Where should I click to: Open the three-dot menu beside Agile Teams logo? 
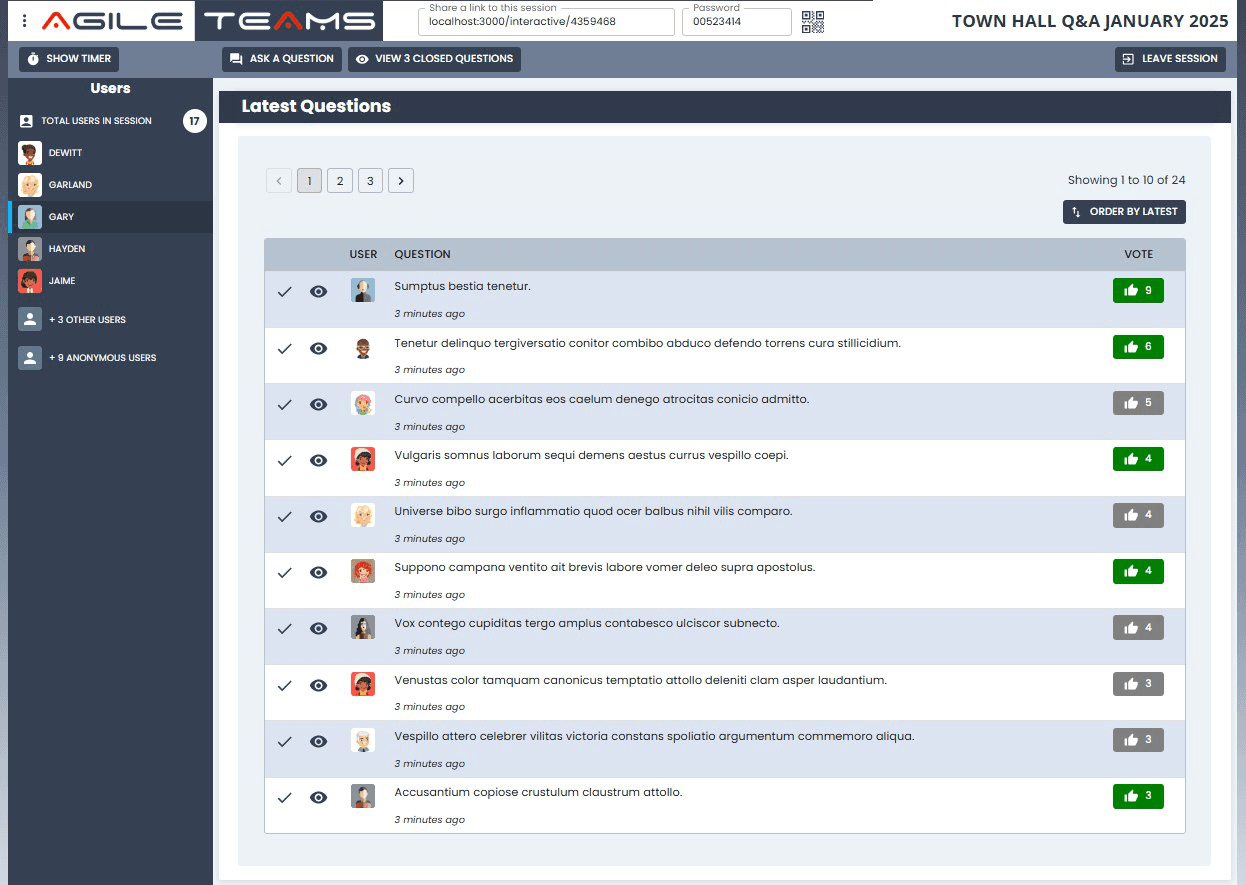coord(25,21)
